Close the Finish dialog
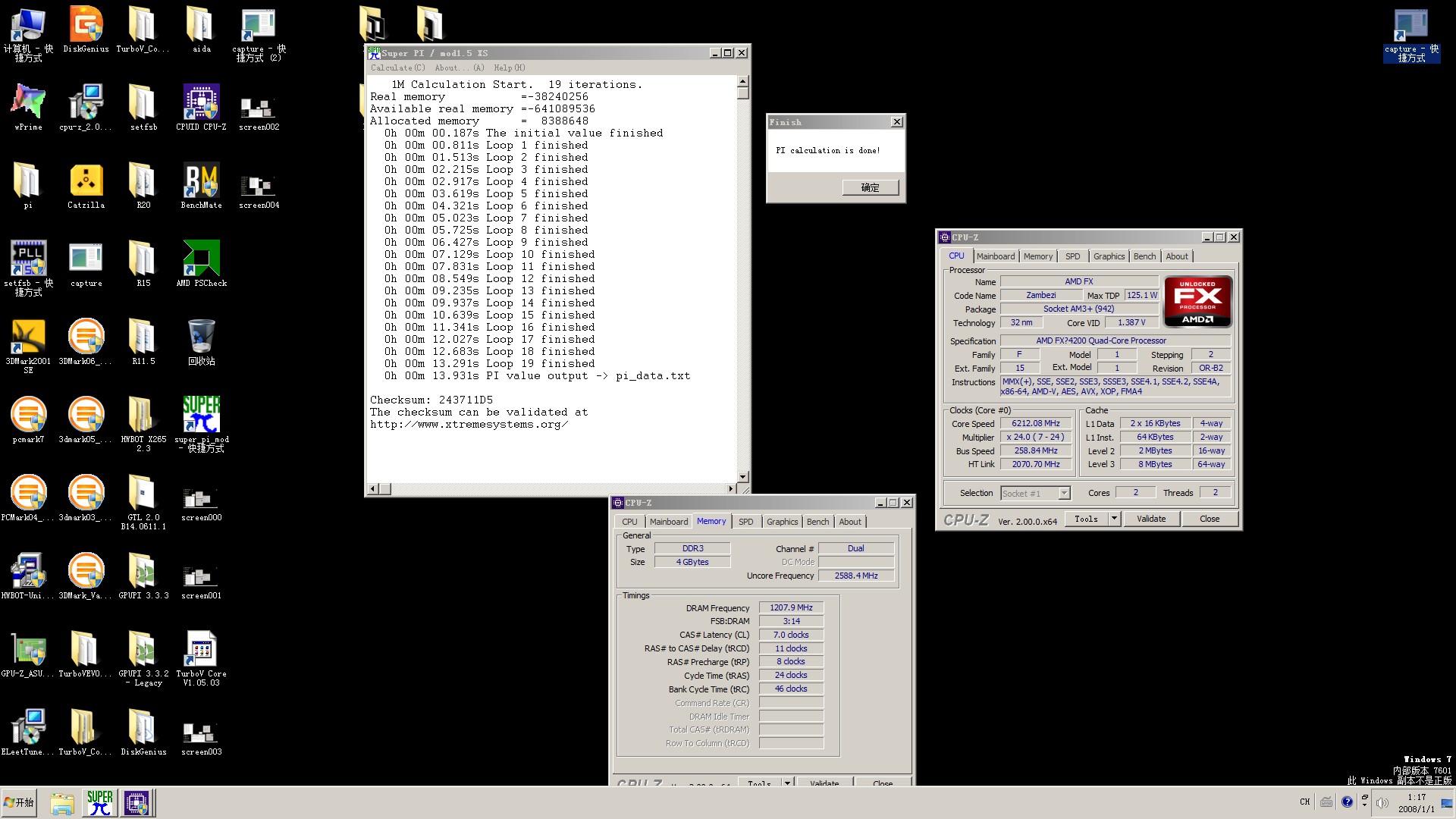 [897, 122]
